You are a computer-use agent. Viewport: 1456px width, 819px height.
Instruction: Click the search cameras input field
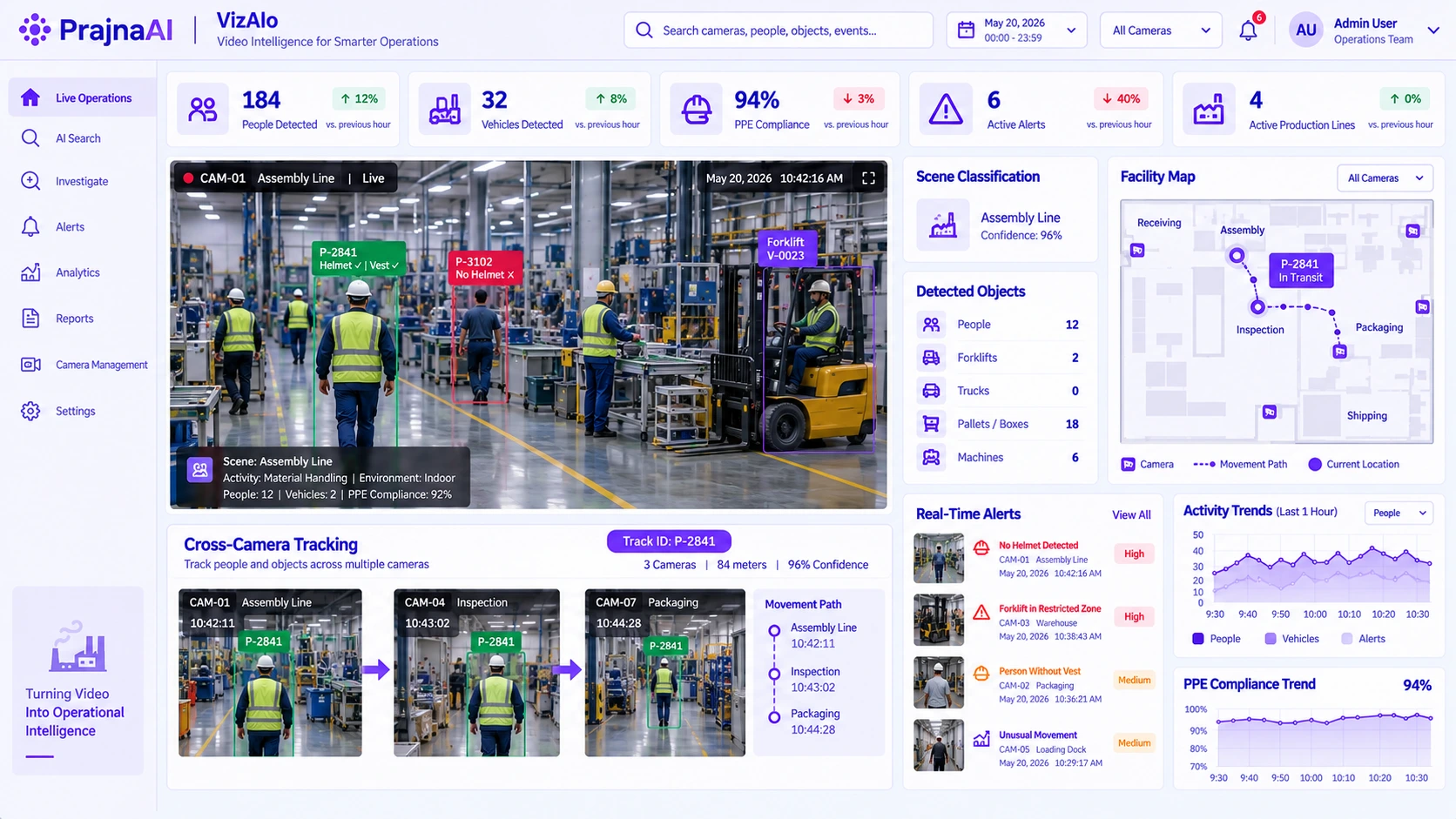pyautogui.click(x=779, y=30)
